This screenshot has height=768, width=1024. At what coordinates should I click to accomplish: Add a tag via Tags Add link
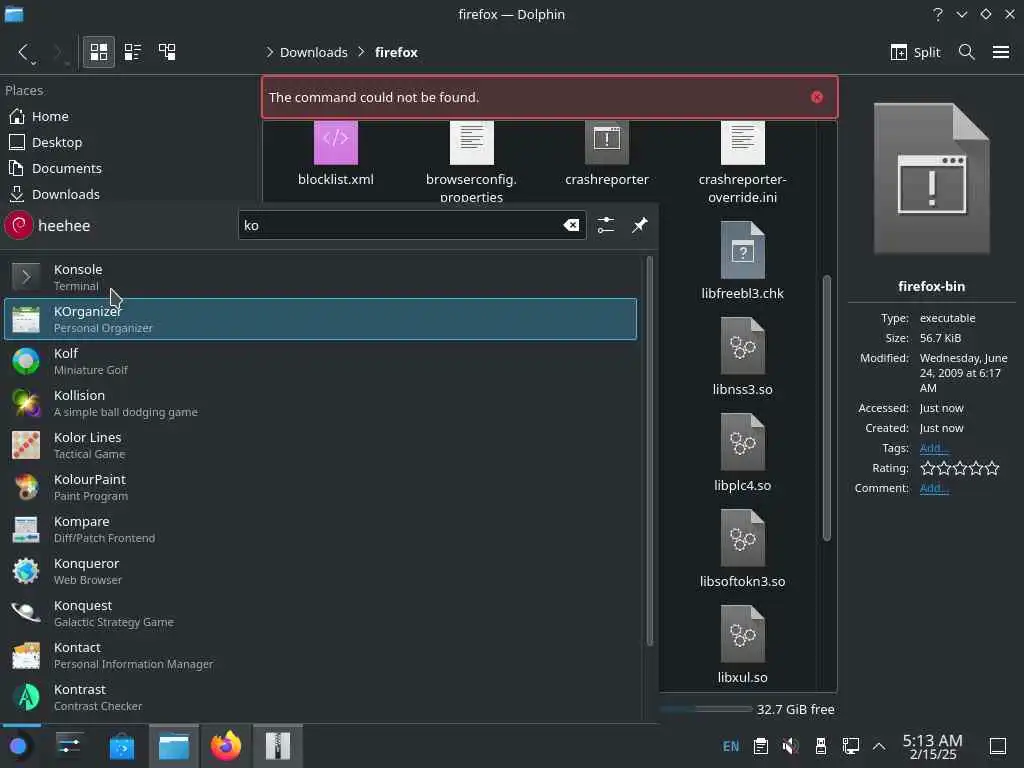934,448
